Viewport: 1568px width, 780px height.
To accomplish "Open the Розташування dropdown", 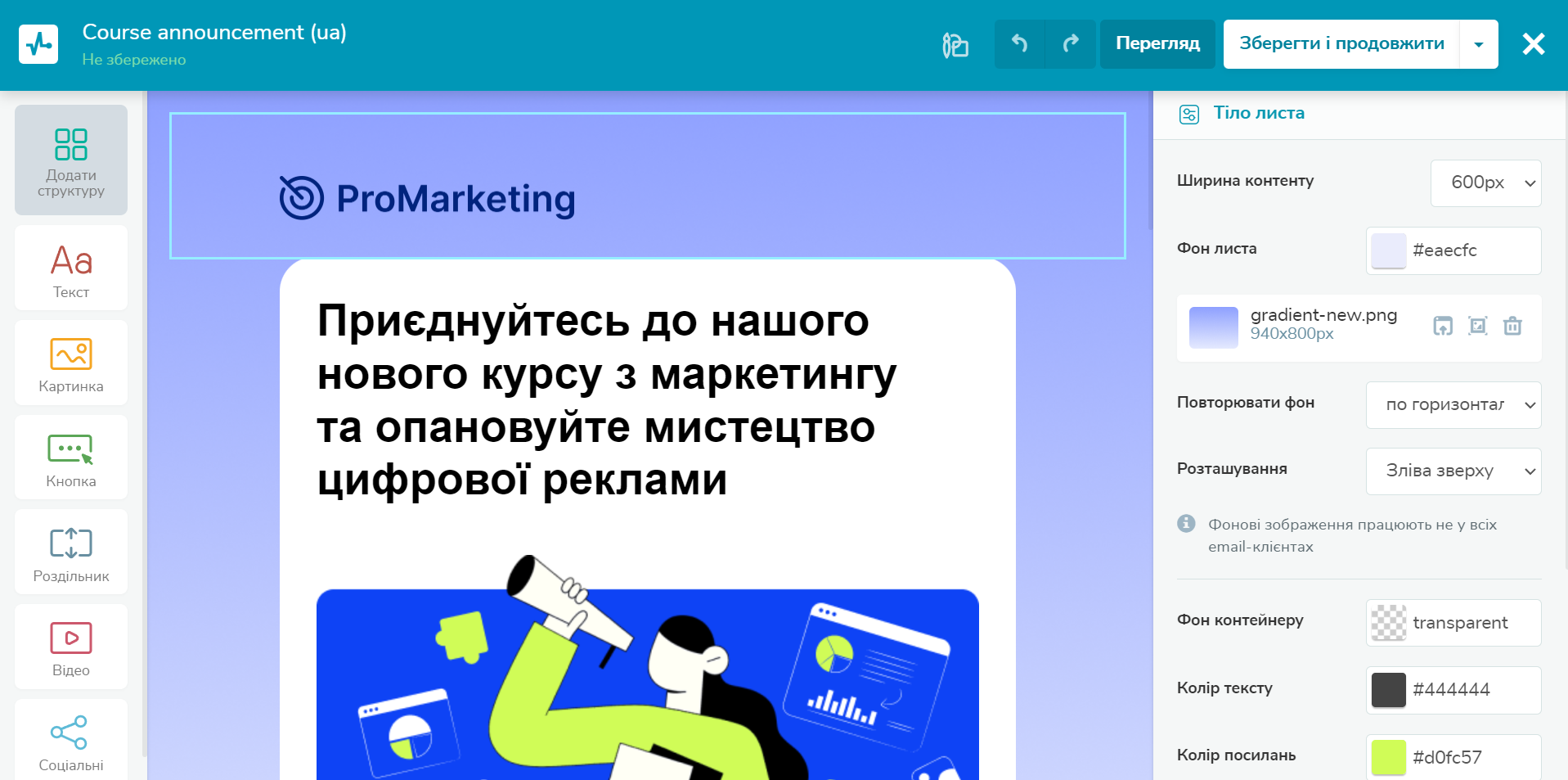I will [x=1453, y=471].
